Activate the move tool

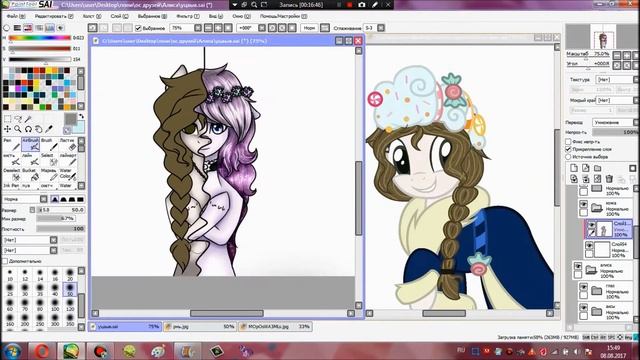pos(7,129)
